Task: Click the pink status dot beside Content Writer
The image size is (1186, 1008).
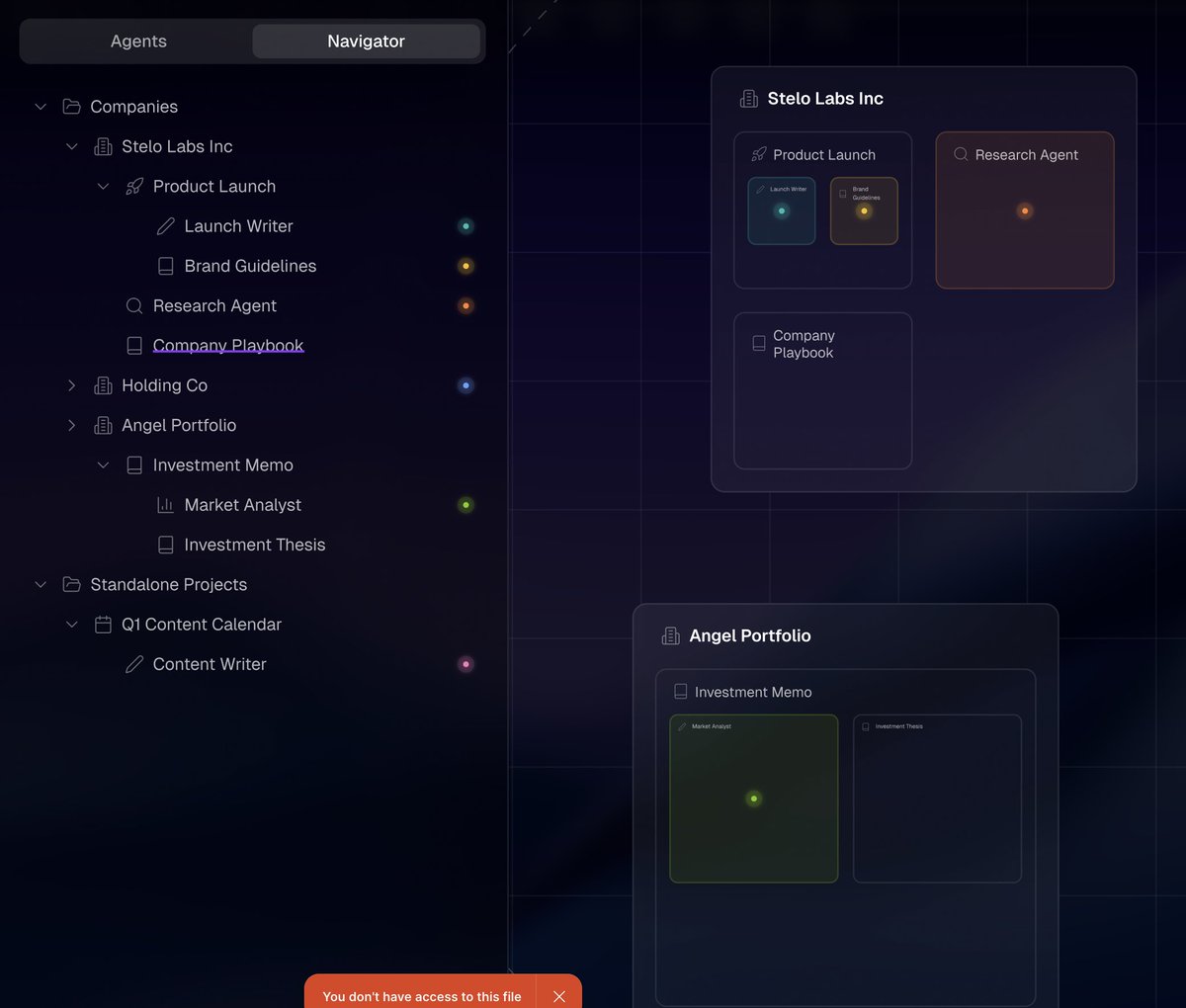Action: [x=466, y=664]
